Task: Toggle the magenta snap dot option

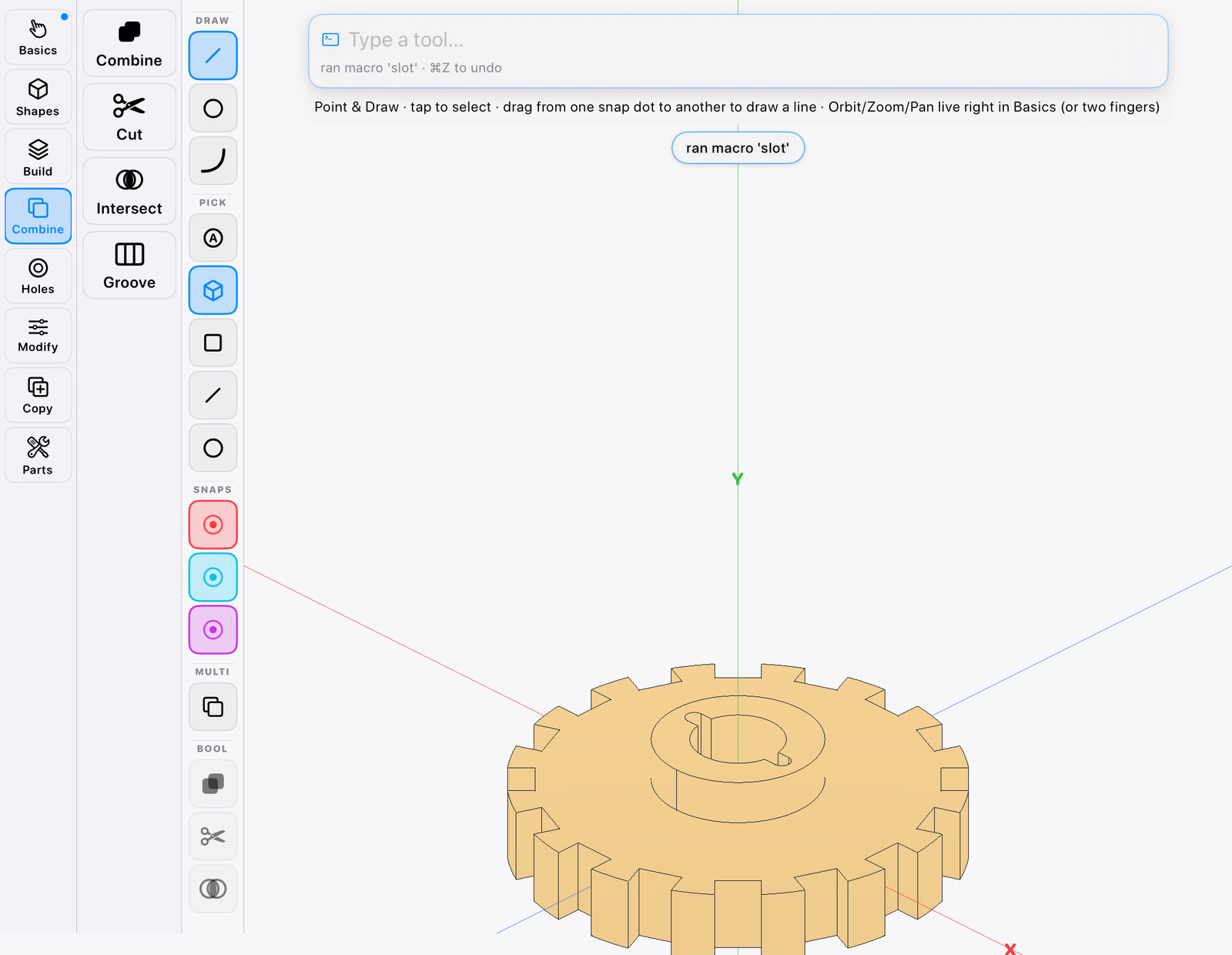Action: coord(213,629)
